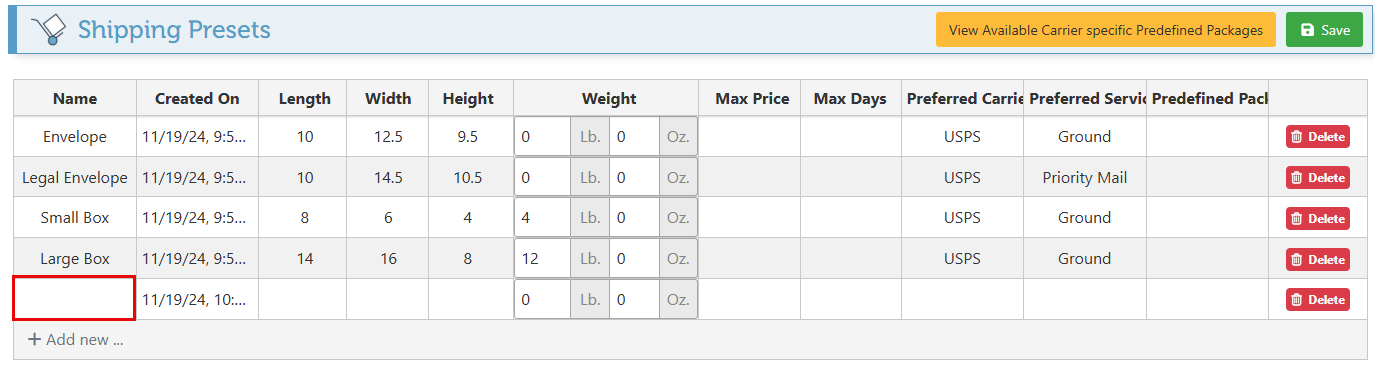
Task: Delete the empty new preset row
Action: [x=1318, y=300]
